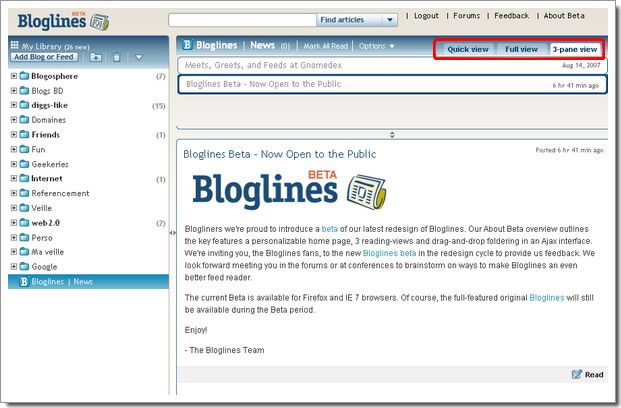Select the 3-pane view tab
Screen dimensions: 621x408
[x=575, y=50]
